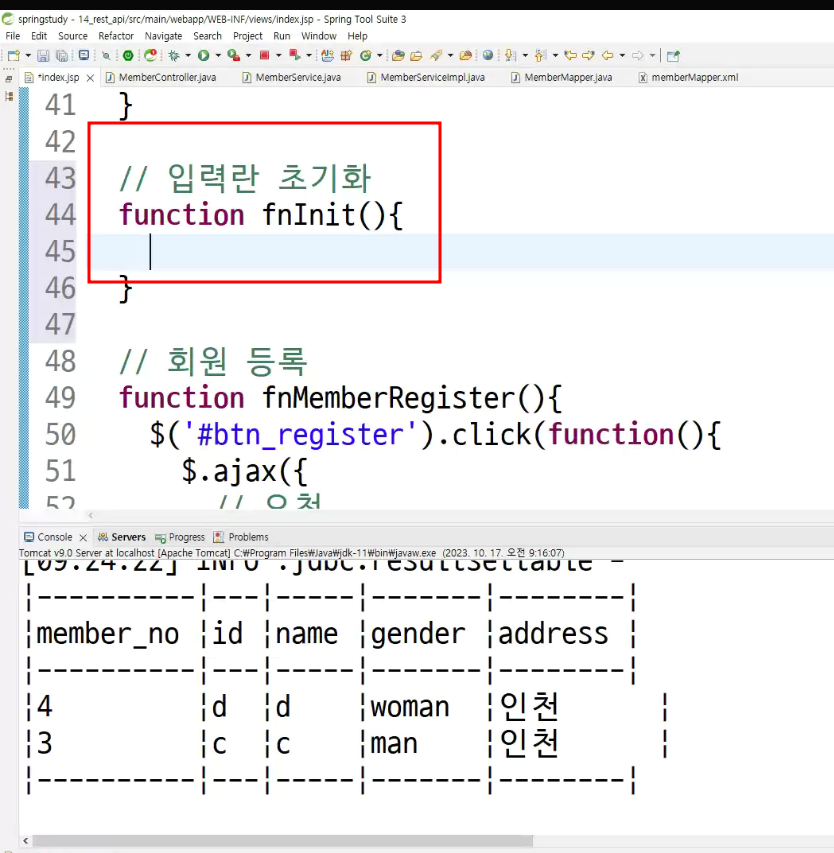Click the Run Last Tool external tools icon
The image size is (834, 853).
(234, 55)
